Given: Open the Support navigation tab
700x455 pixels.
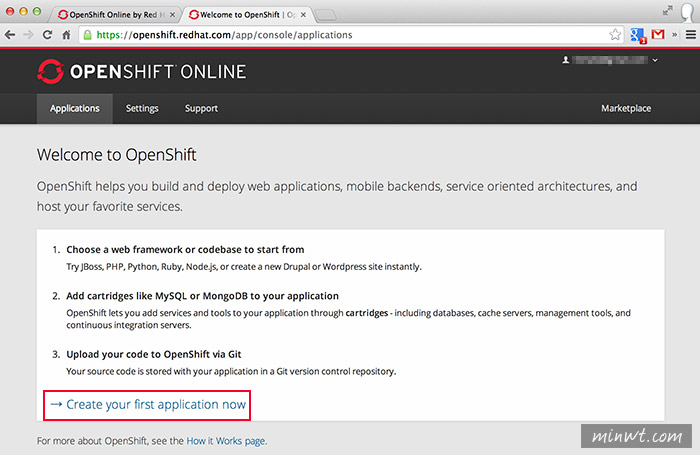Looking at the screenshot, I should (x=201, y=109).
